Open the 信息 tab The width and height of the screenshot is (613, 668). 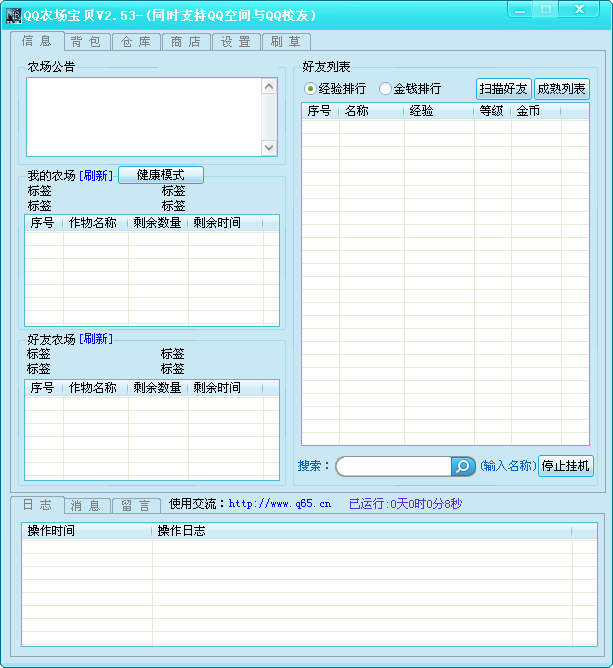(x=37, y=41)
